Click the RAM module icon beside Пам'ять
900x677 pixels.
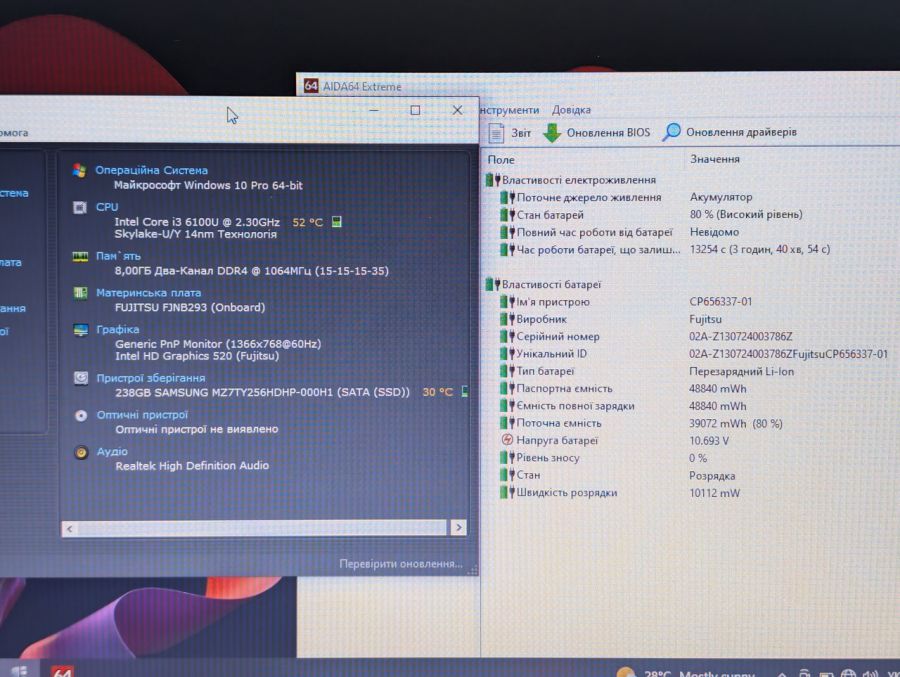(80, 256)
